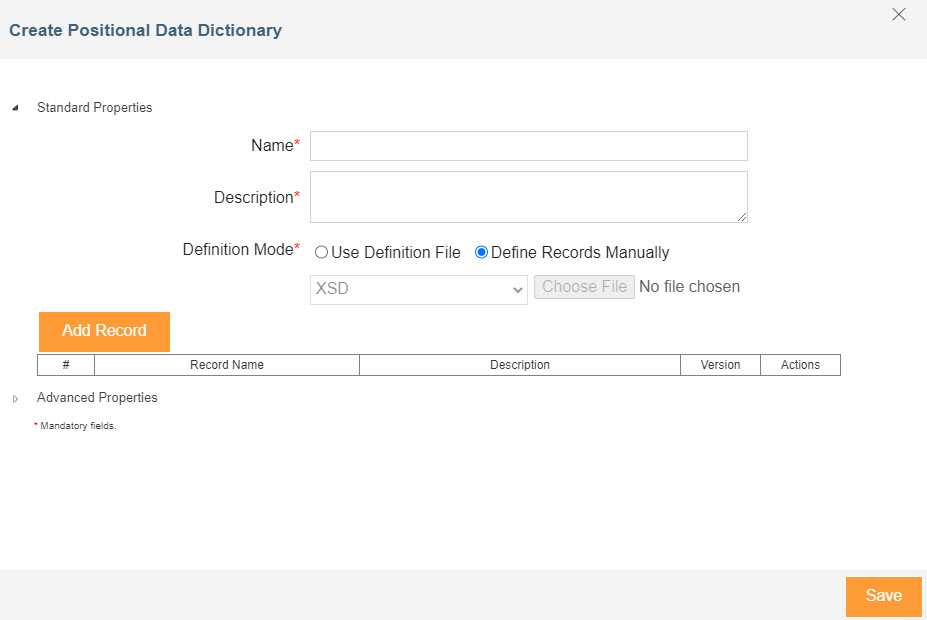
Task: Click the Description table column header
Action: (519, 365)
